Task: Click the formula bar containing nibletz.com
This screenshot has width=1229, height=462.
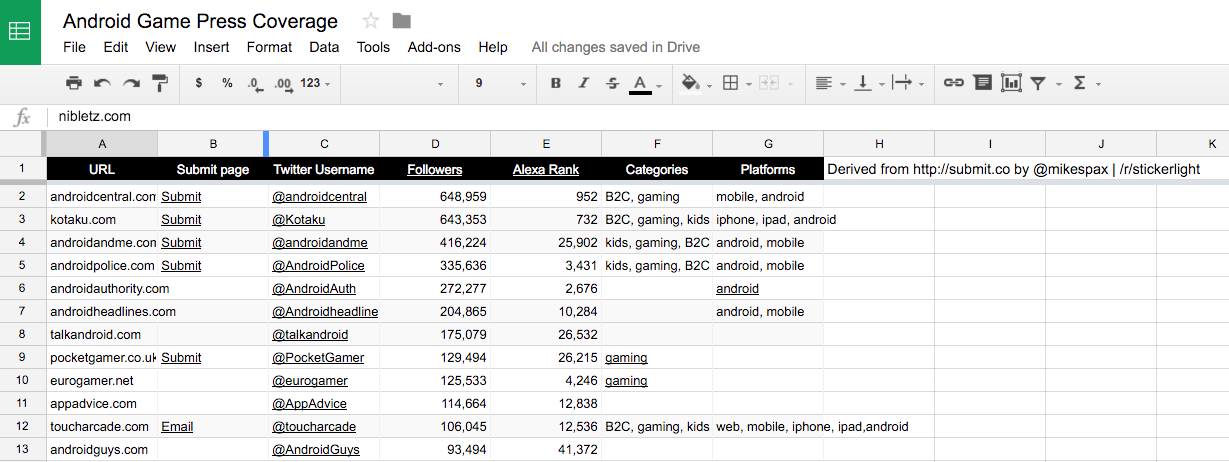Action: tap(638, 117)
